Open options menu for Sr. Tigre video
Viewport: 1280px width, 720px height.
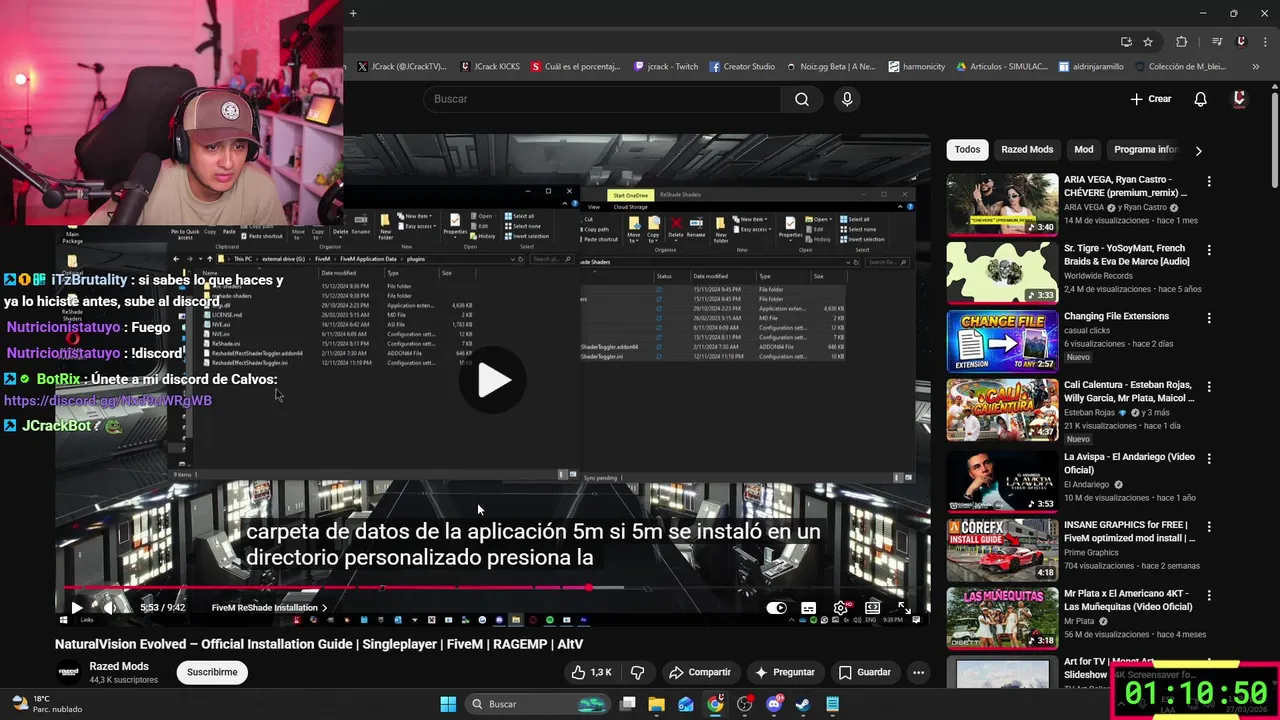tap(1209, 250)
